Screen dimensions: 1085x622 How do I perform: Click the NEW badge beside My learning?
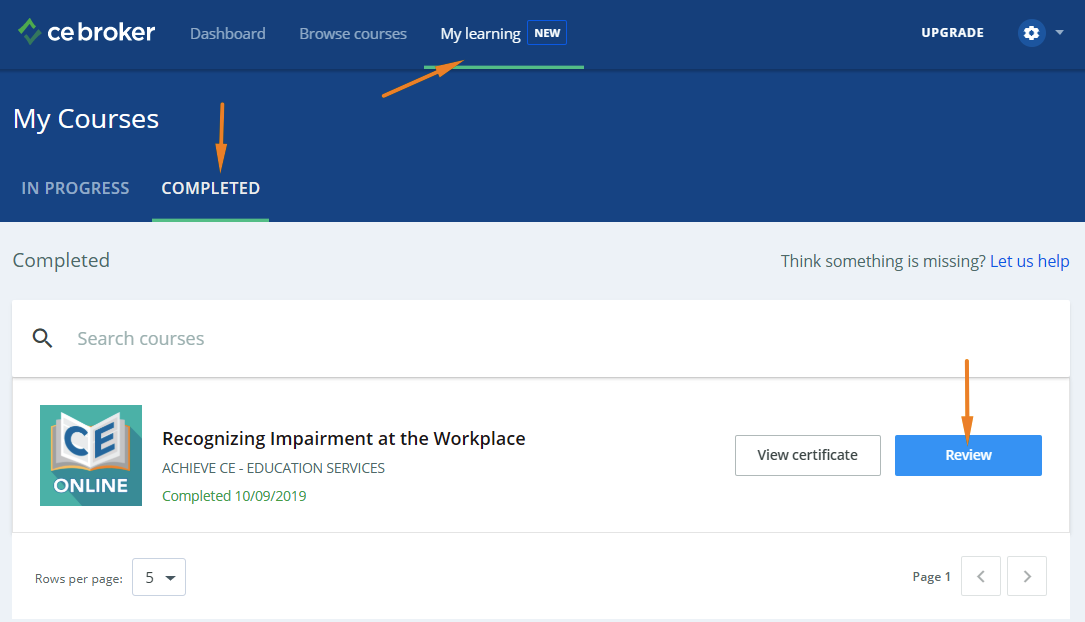coord(547,33)
